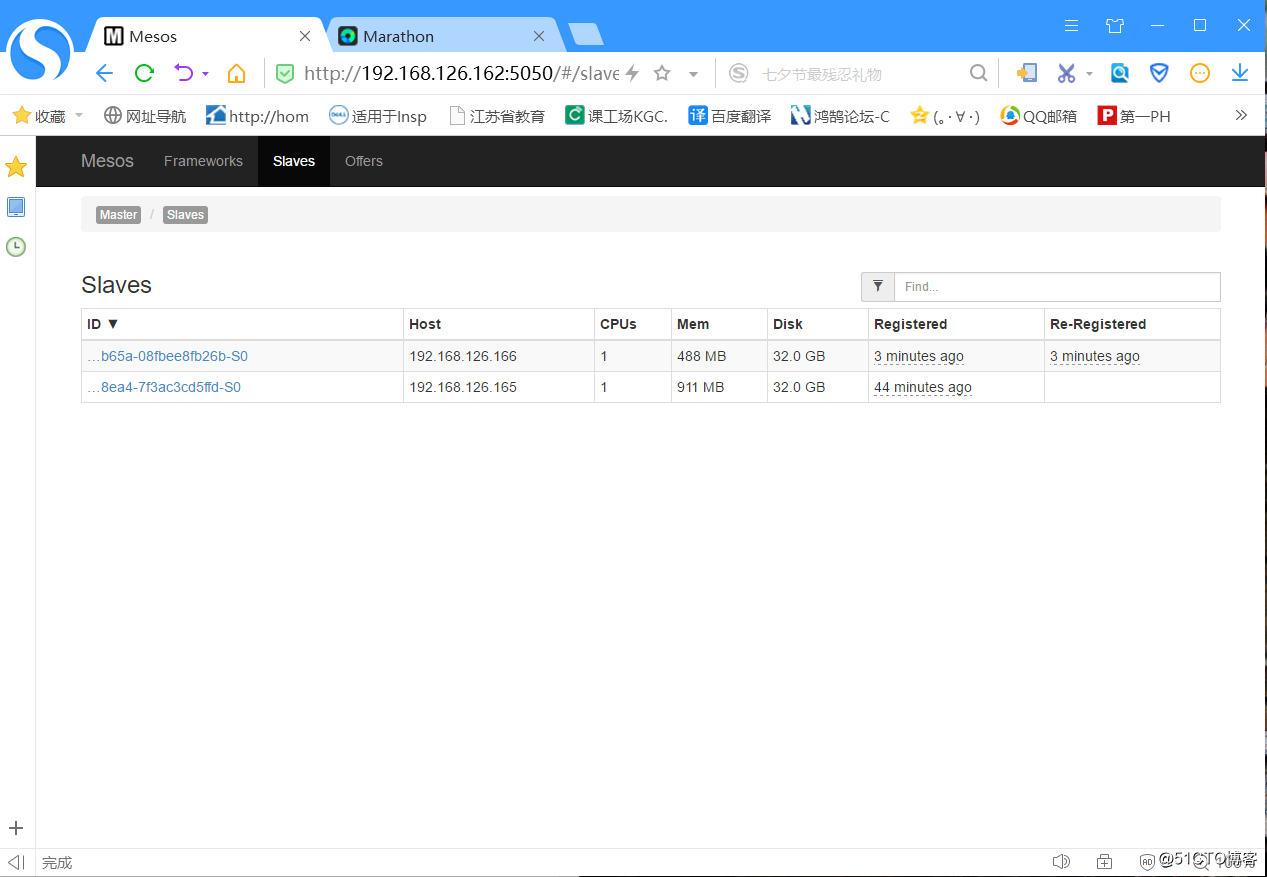Click the Slaves breadcrumb badge

coord(185,215)
